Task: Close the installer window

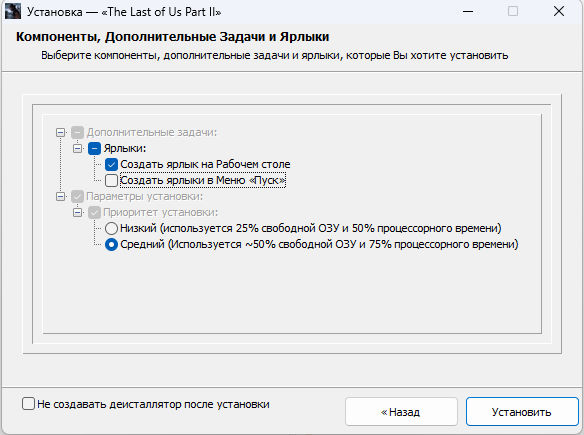Action: tap(559, 12)
